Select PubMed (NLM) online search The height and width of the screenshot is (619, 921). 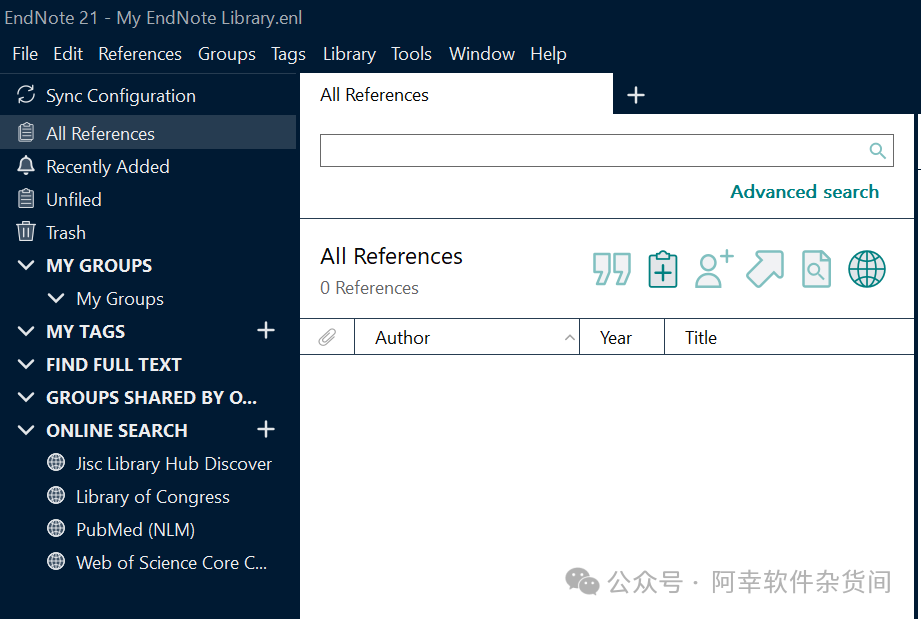(x=135, y=529)
